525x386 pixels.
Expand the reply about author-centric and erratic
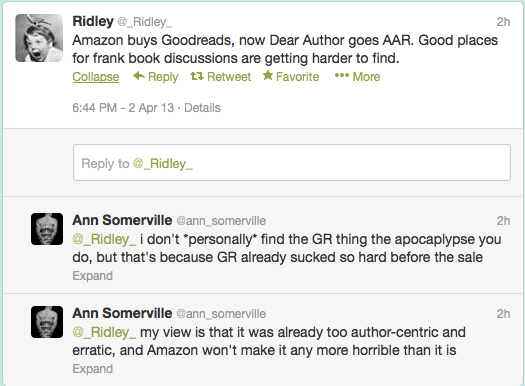(93, 369)
